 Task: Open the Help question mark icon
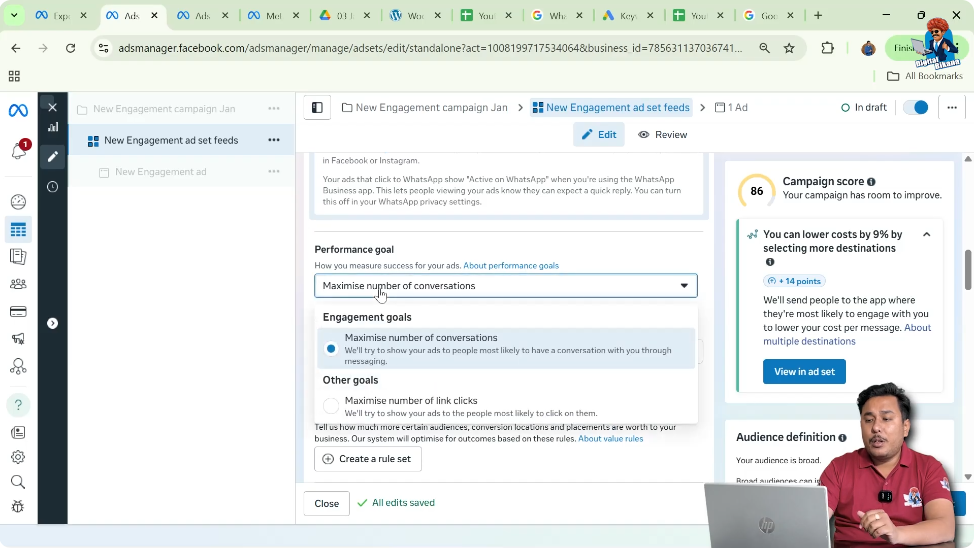coord(18,405)
